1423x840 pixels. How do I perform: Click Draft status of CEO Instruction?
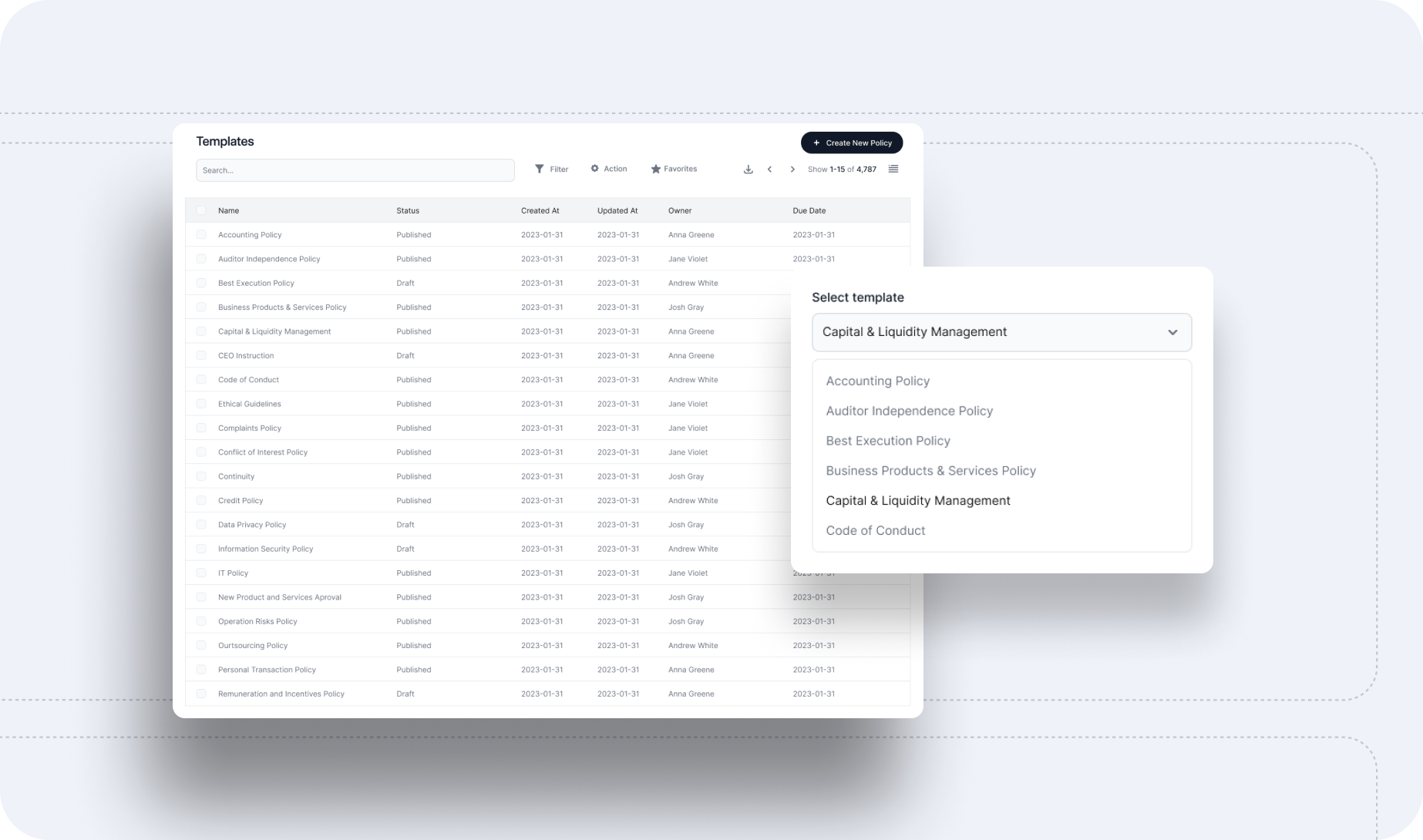[x=405, y=355]
